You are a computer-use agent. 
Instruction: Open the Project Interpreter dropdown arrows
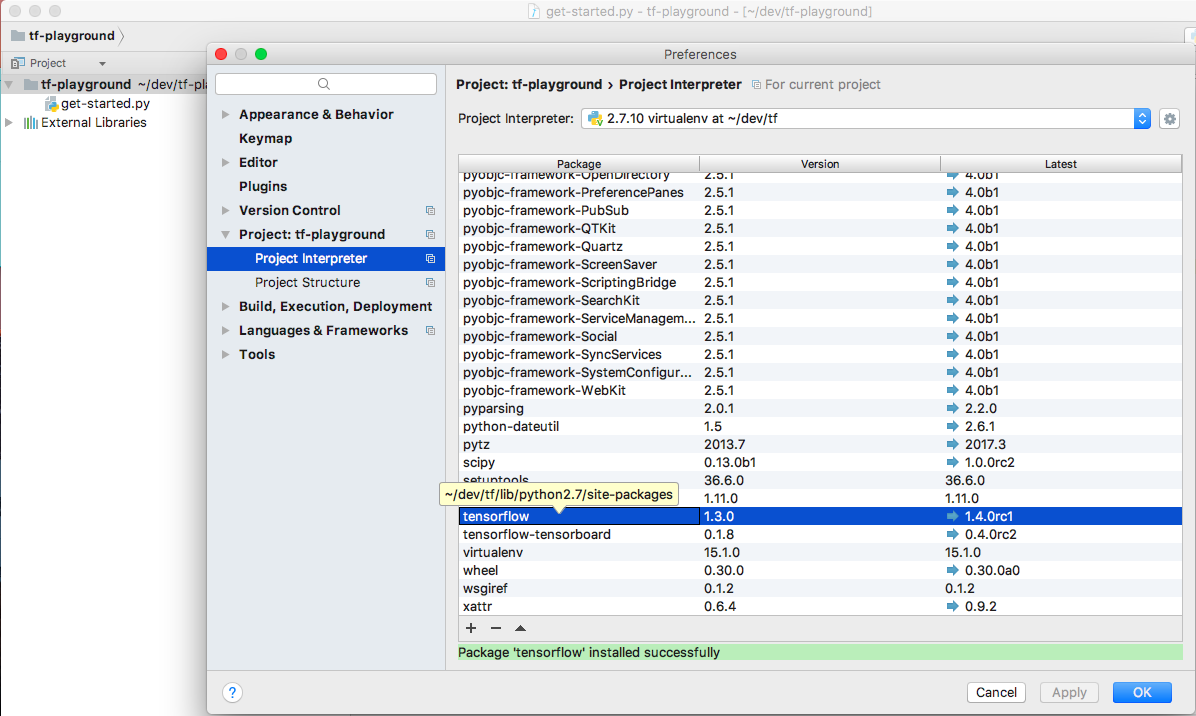1142,119
